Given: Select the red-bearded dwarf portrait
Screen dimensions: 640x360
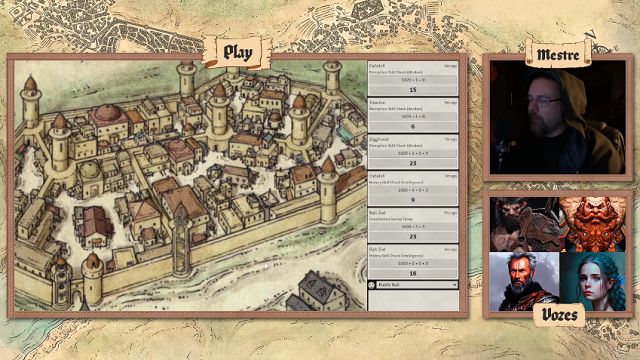Looking at the screenshot, I should (x=592, y=224).
